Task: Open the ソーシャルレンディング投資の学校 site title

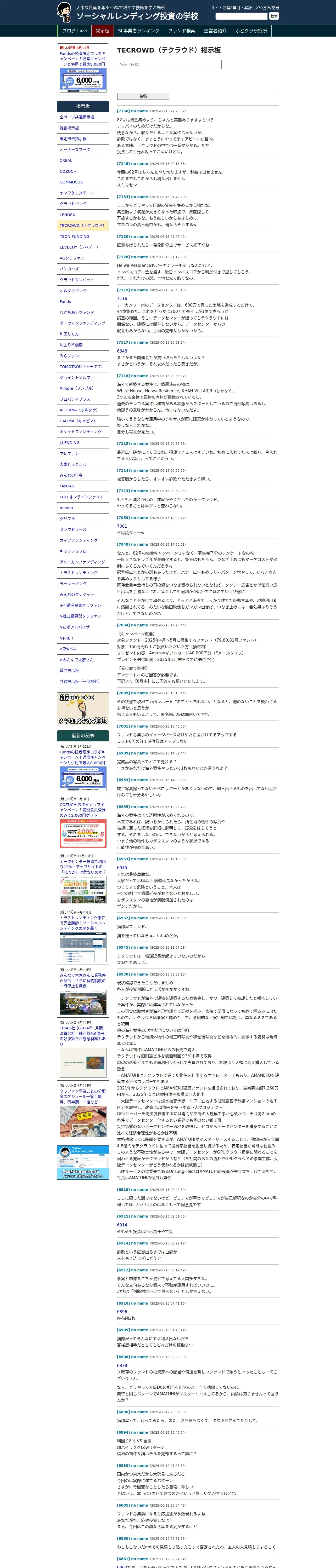Action: pos(137,16)
